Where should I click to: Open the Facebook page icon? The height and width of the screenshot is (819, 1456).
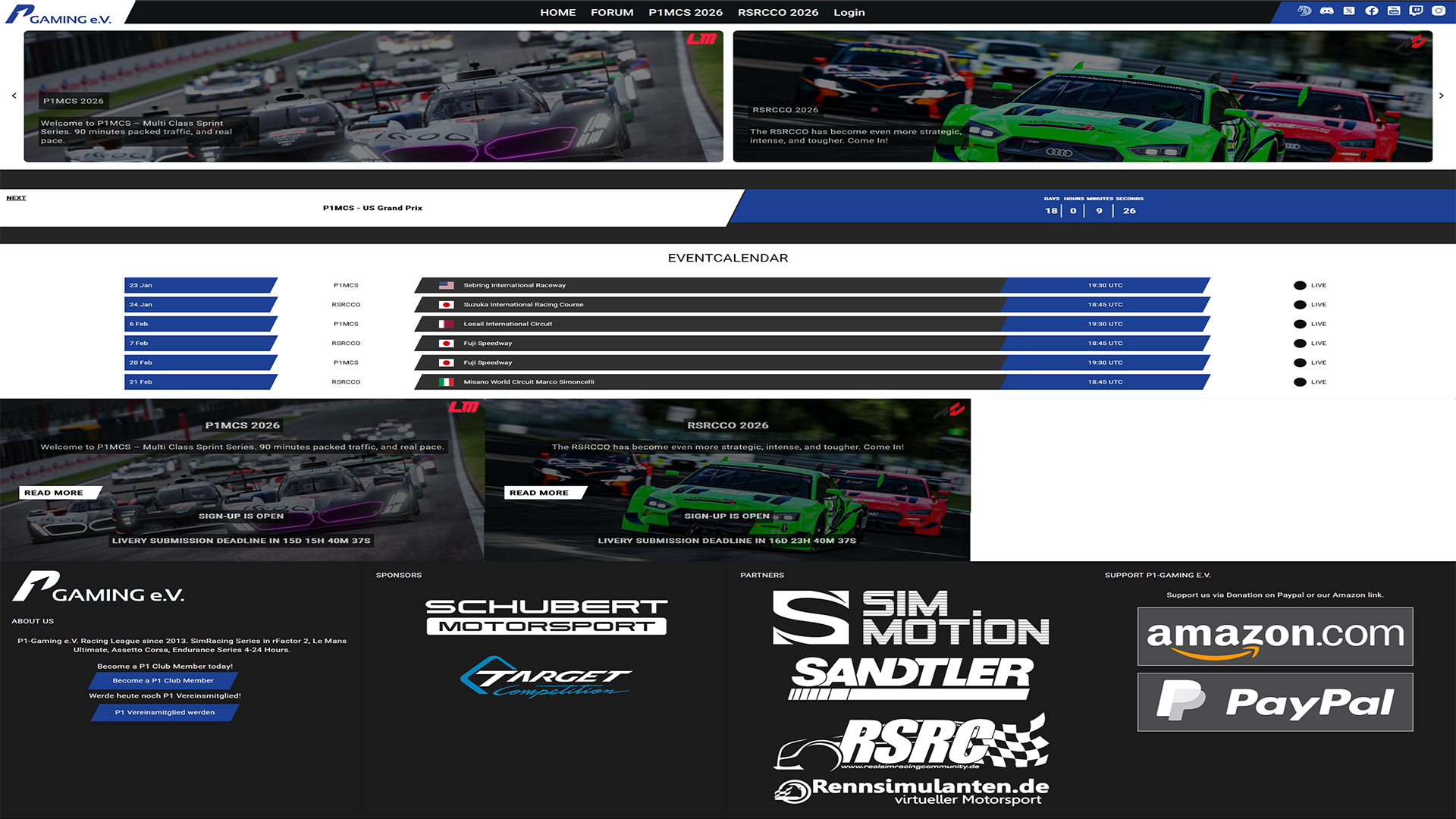click(x=1372, y=11)
